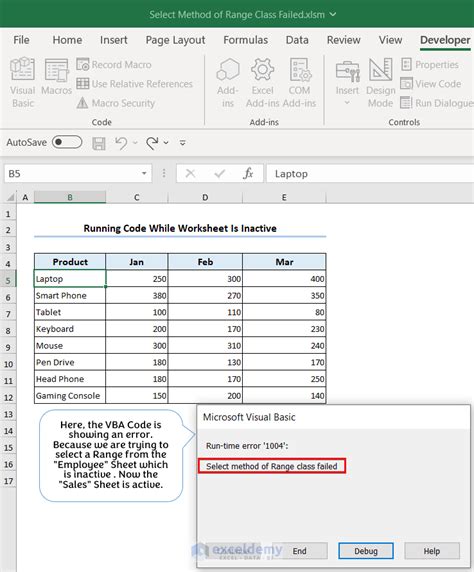Image resolution: width=474 pixels, height=572 pixels.
Task: Undo the last action
Action: (121, 143)
